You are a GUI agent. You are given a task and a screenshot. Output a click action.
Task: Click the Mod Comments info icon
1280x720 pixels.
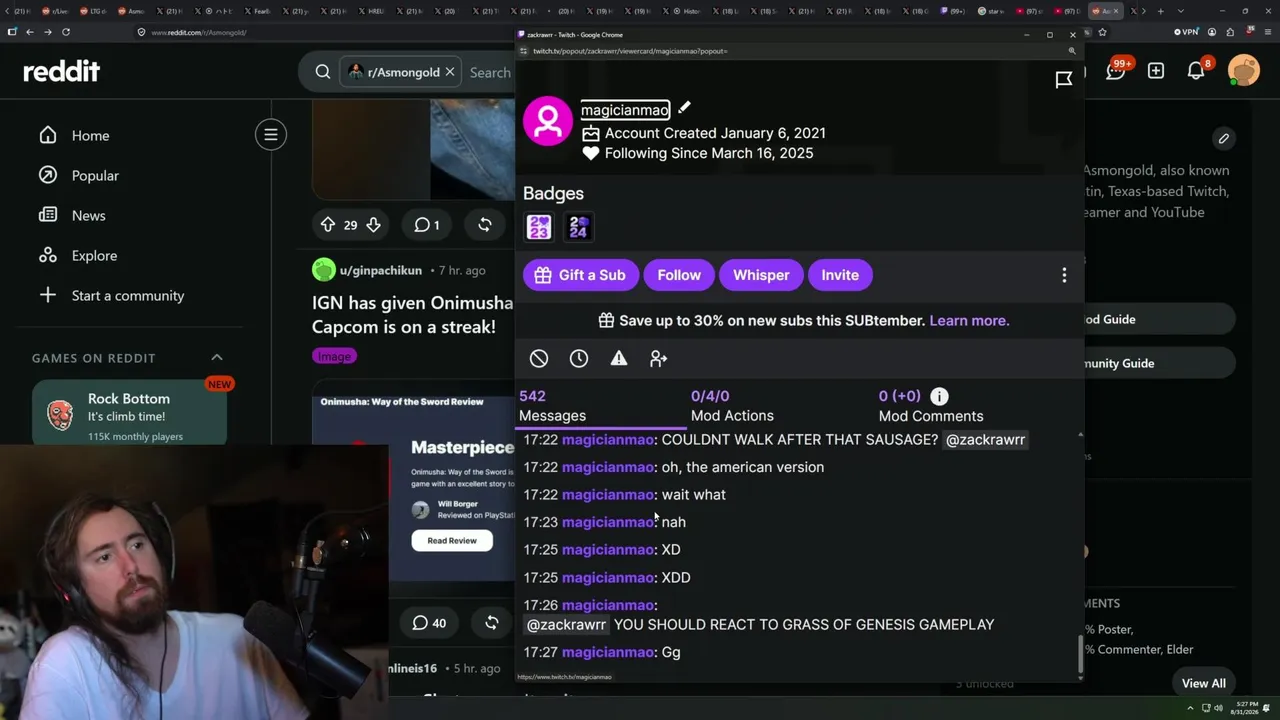939,396
